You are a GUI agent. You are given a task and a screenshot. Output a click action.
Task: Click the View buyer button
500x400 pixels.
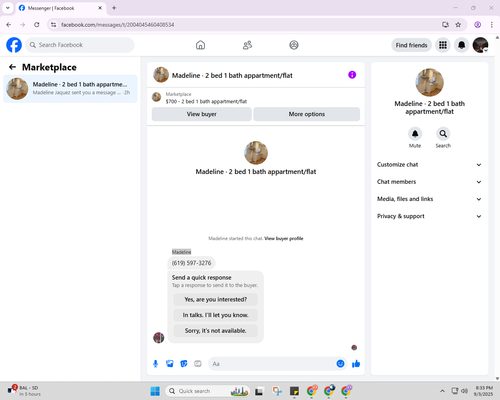tap(202, 114)
